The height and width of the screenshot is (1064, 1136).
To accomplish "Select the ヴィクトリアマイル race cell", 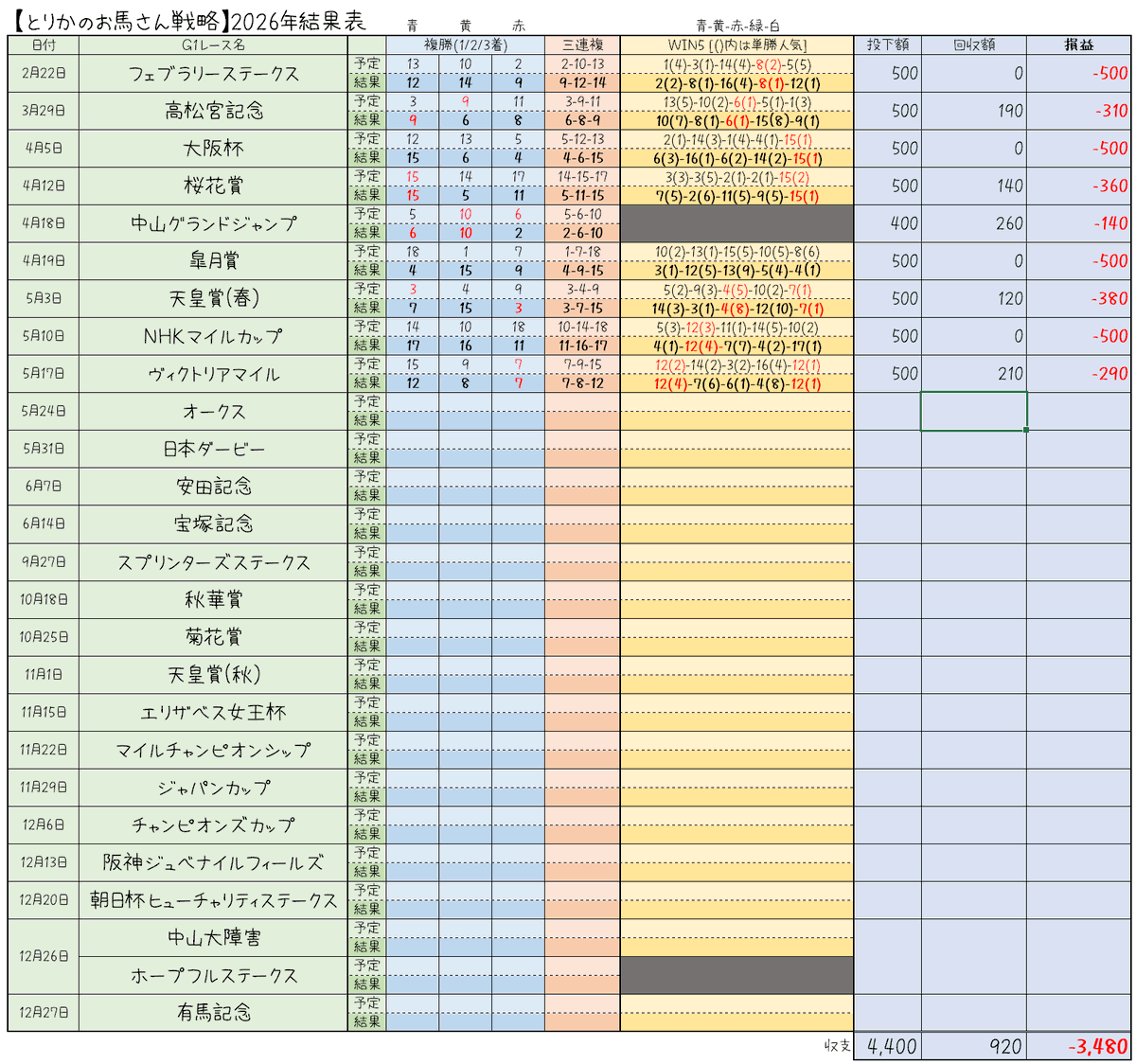I will point(213,373).
